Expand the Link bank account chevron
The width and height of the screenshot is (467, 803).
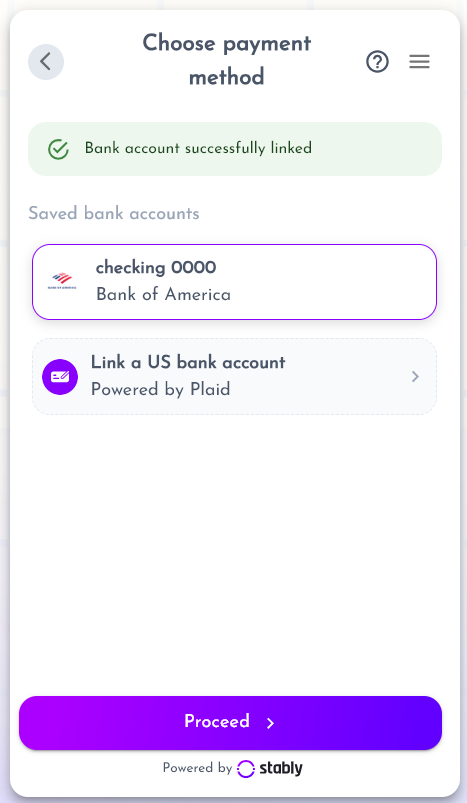(x=415, y=377)
